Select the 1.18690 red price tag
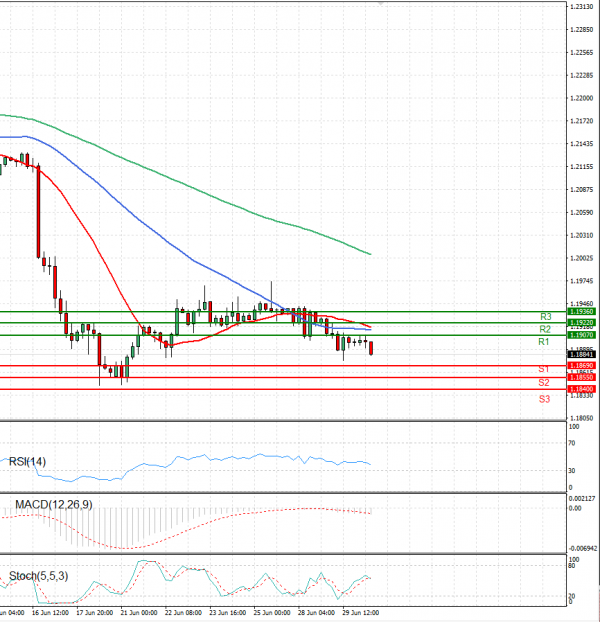600x622 pixels. pyautogui.click(x=581, y=366)
